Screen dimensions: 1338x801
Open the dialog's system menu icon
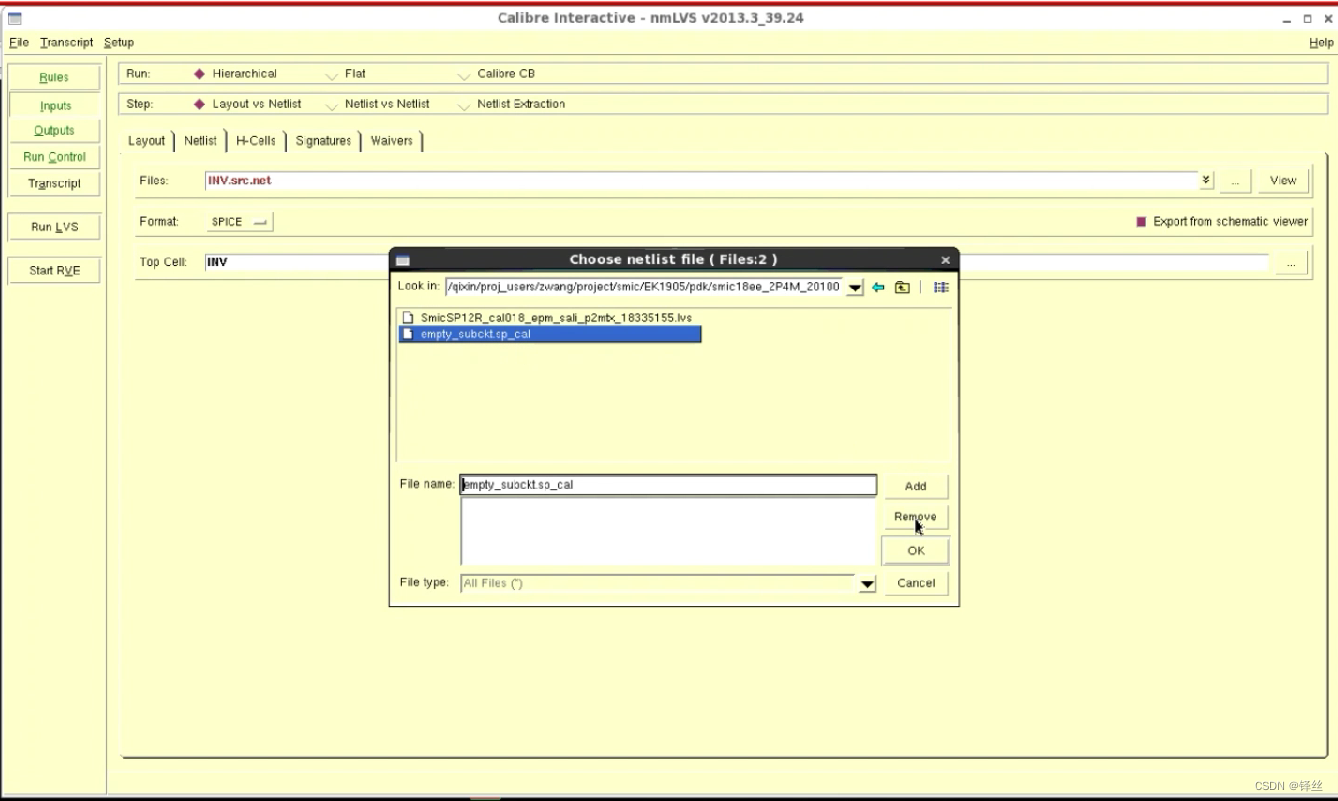pos(403,260)
